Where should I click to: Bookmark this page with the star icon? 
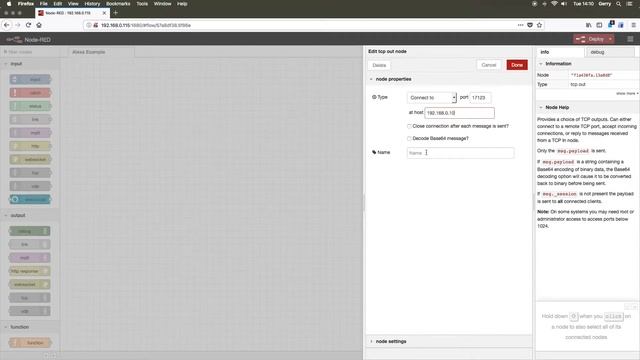[539, 25]
